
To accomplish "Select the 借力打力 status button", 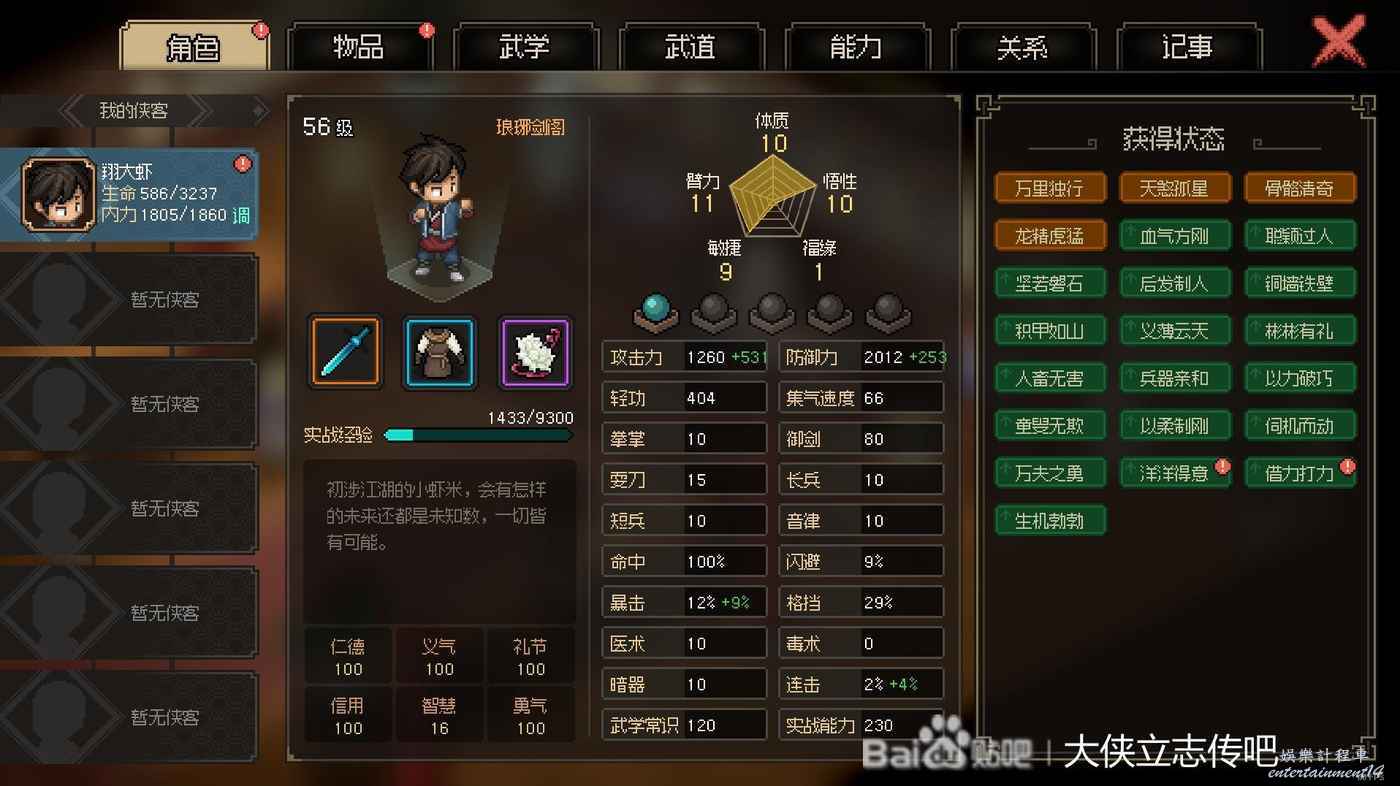I will coord(1300,473).
